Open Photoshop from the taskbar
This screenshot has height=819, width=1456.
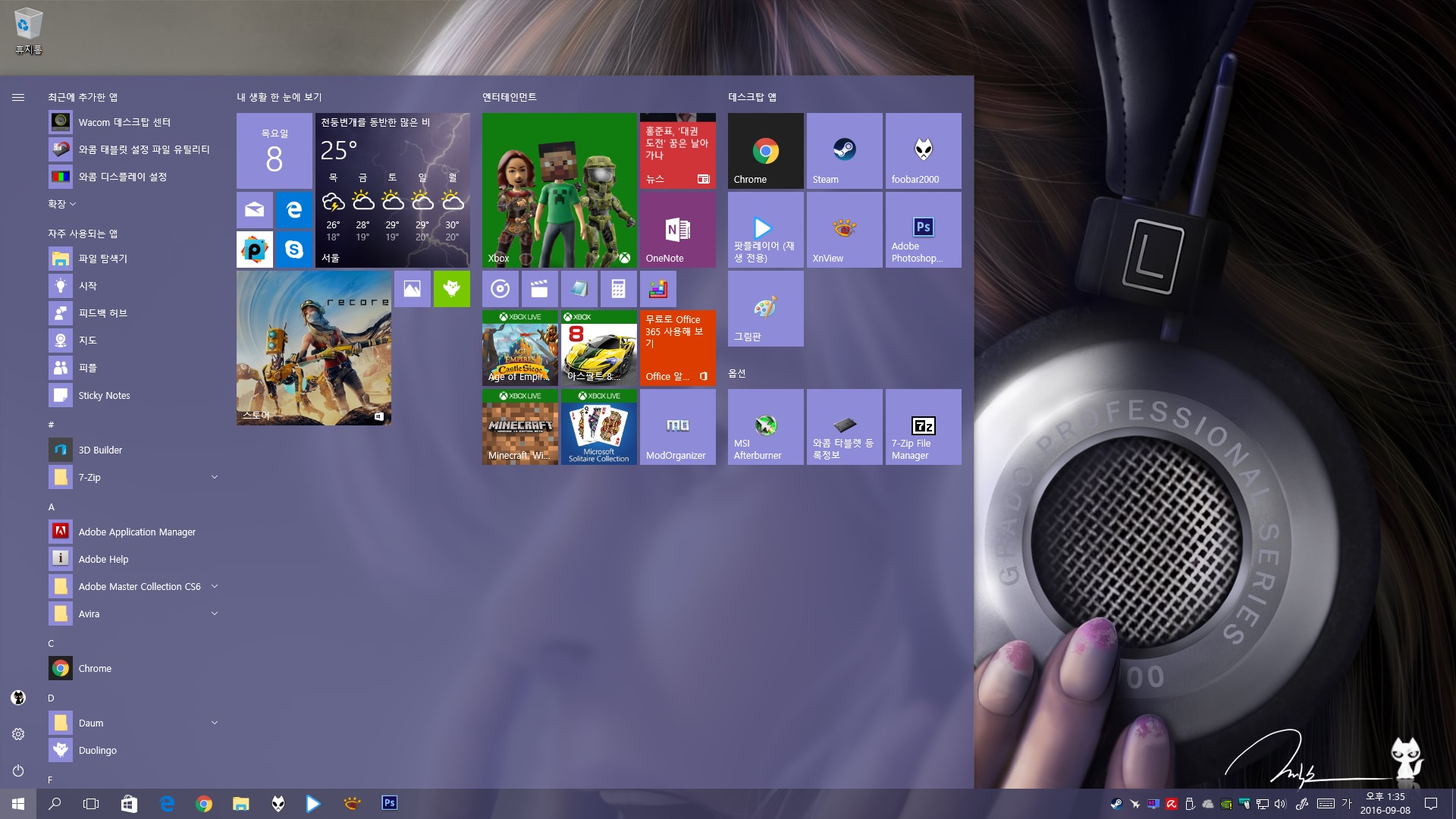[389, 803]
